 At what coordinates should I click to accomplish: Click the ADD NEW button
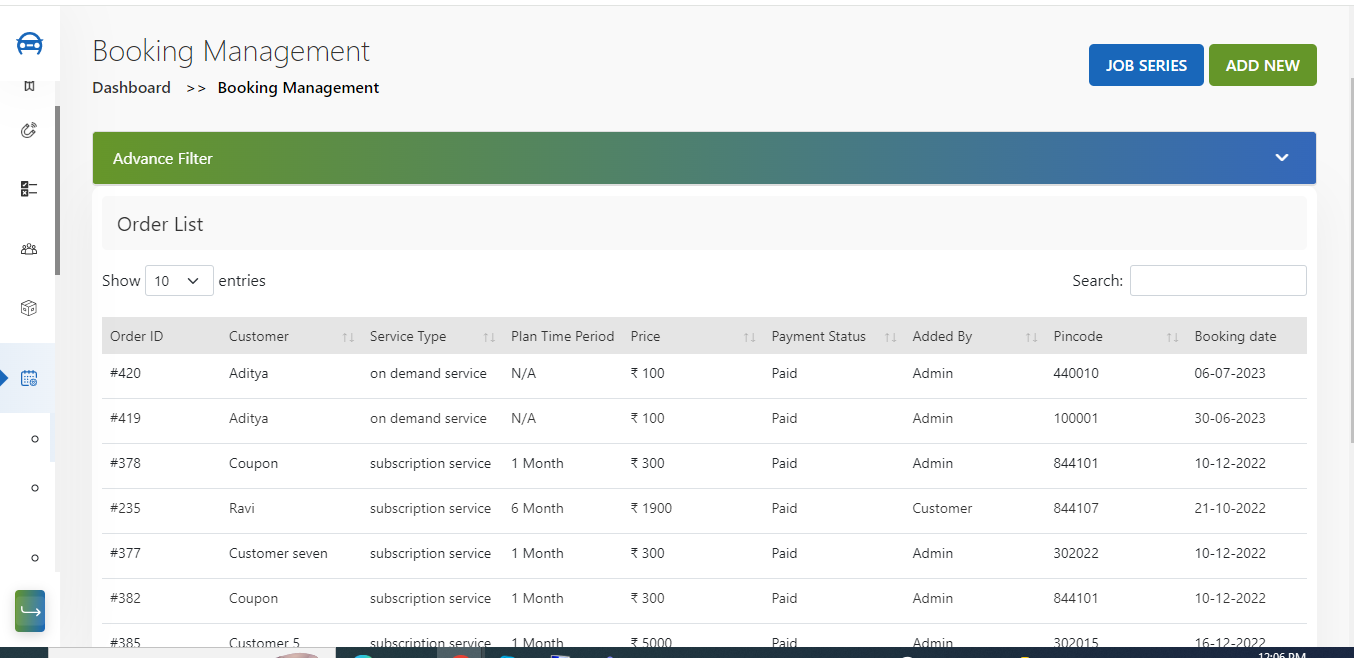tap(1262, 65)
